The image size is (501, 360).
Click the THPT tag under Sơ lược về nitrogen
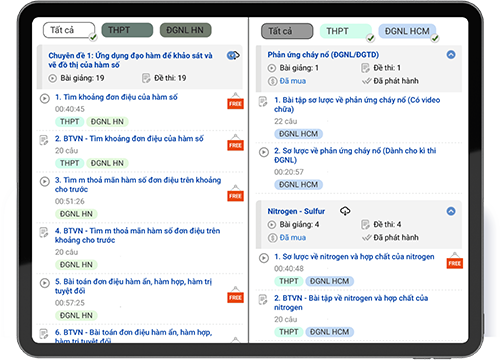[x=288, y=281]
